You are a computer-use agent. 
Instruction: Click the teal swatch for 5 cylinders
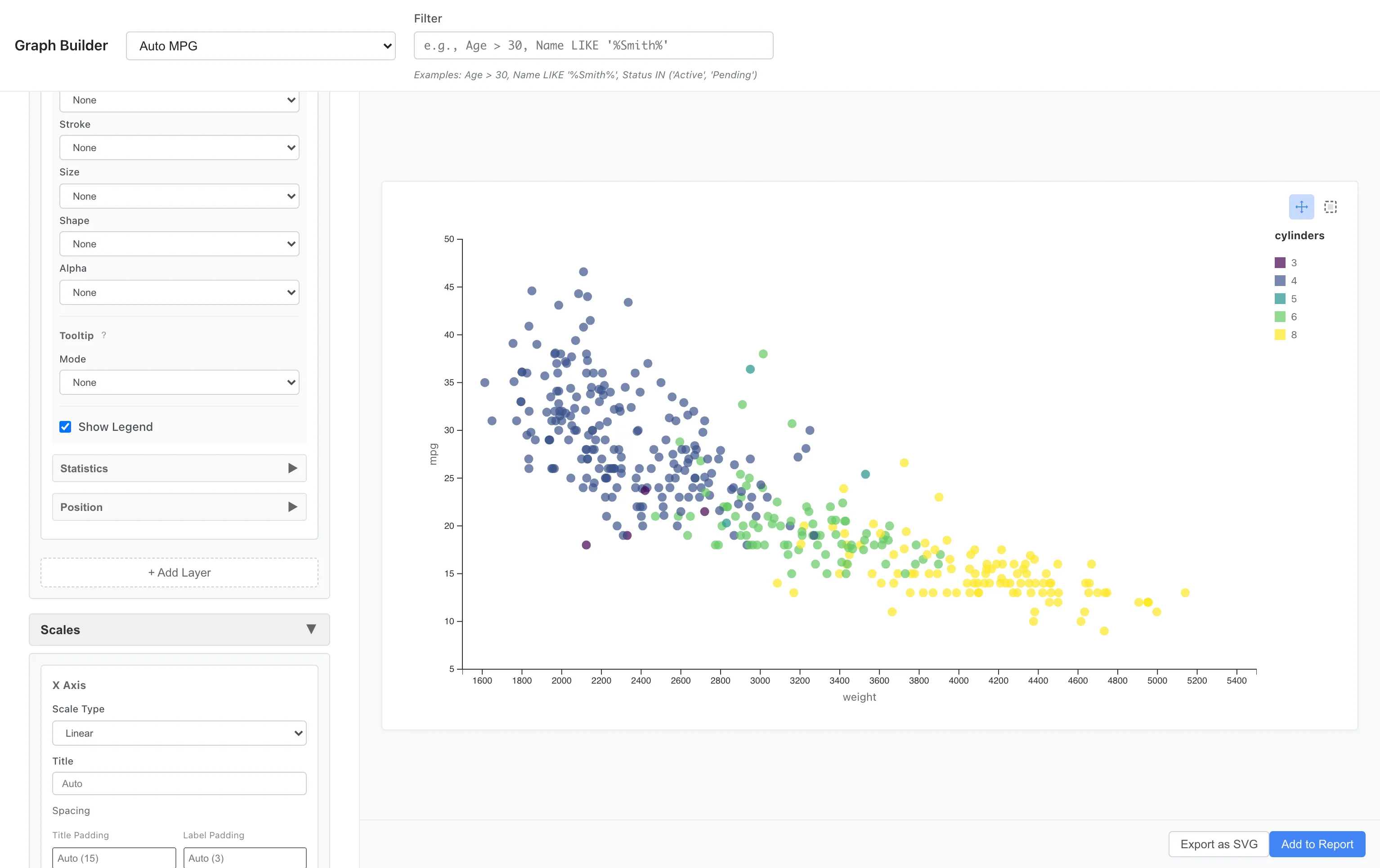point(1280,299)
